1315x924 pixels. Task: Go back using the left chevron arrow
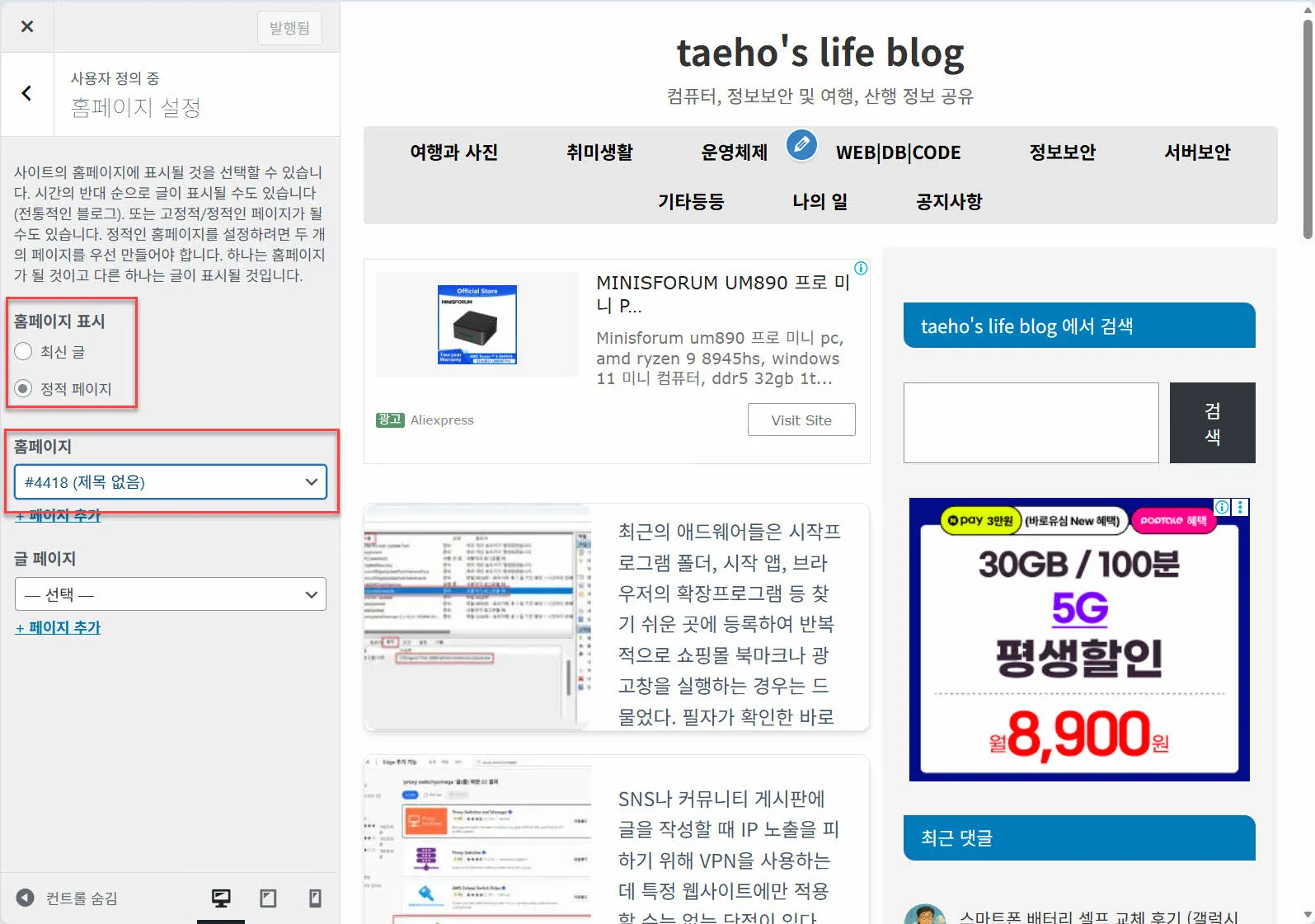coord(27,93)
